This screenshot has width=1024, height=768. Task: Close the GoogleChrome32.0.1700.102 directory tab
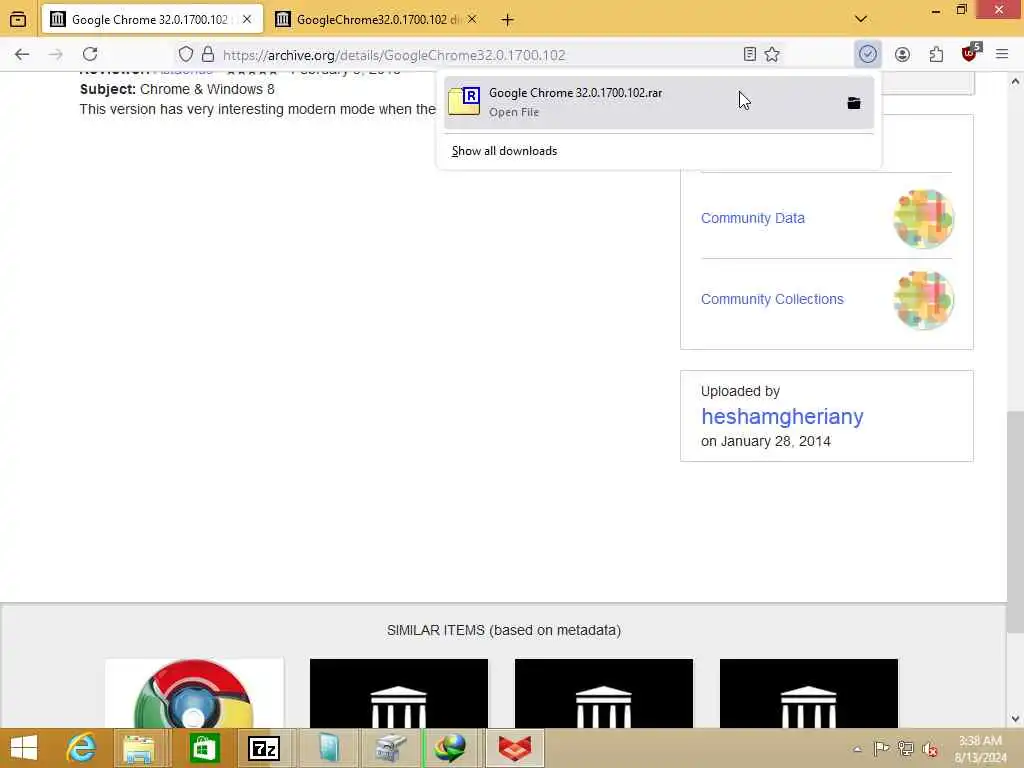[472, 20]
